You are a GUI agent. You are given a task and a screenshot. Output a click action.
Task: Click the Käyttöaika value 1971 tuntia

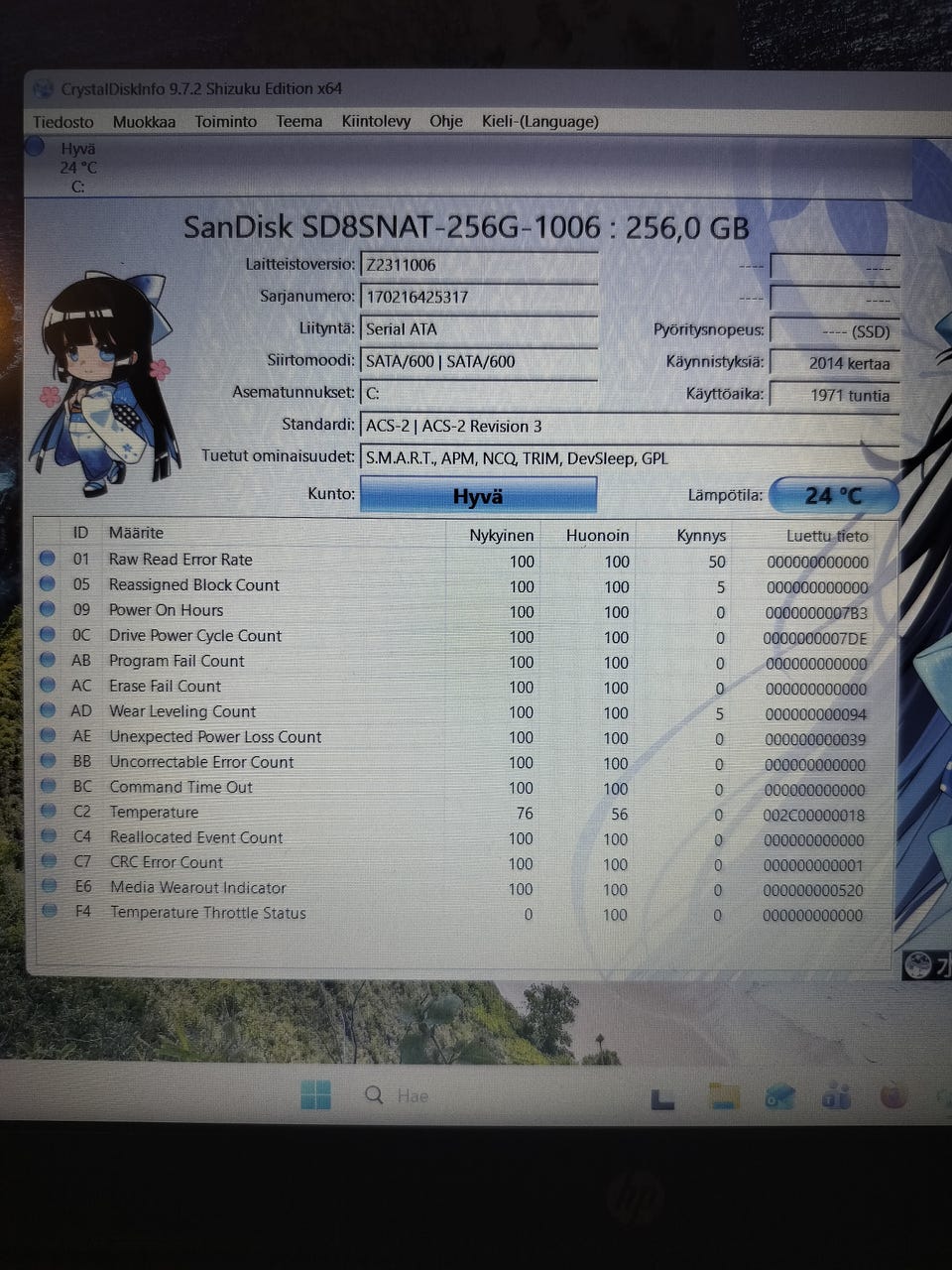click(x=834, y=395)
